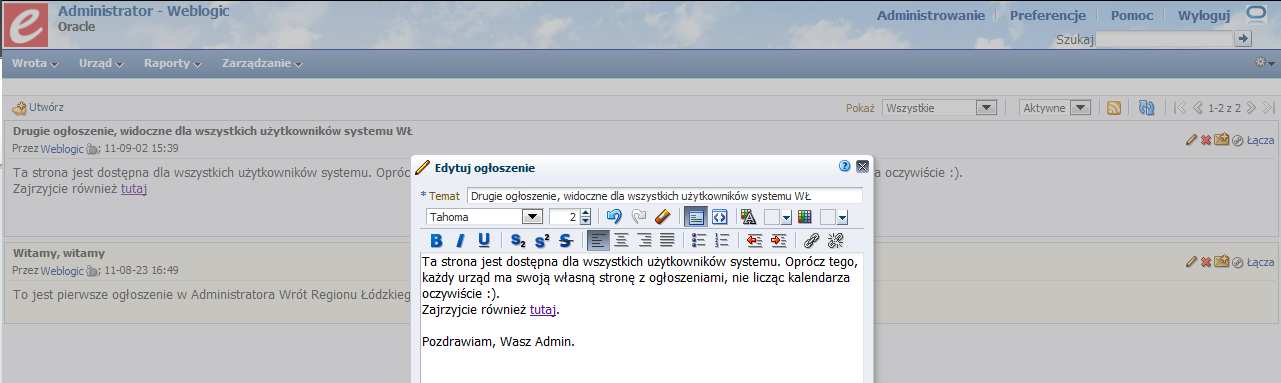Viewport: 1281px width, 383px height.
Task: Open Łącza for Witamy, witamy
Action: [1260, 262]
